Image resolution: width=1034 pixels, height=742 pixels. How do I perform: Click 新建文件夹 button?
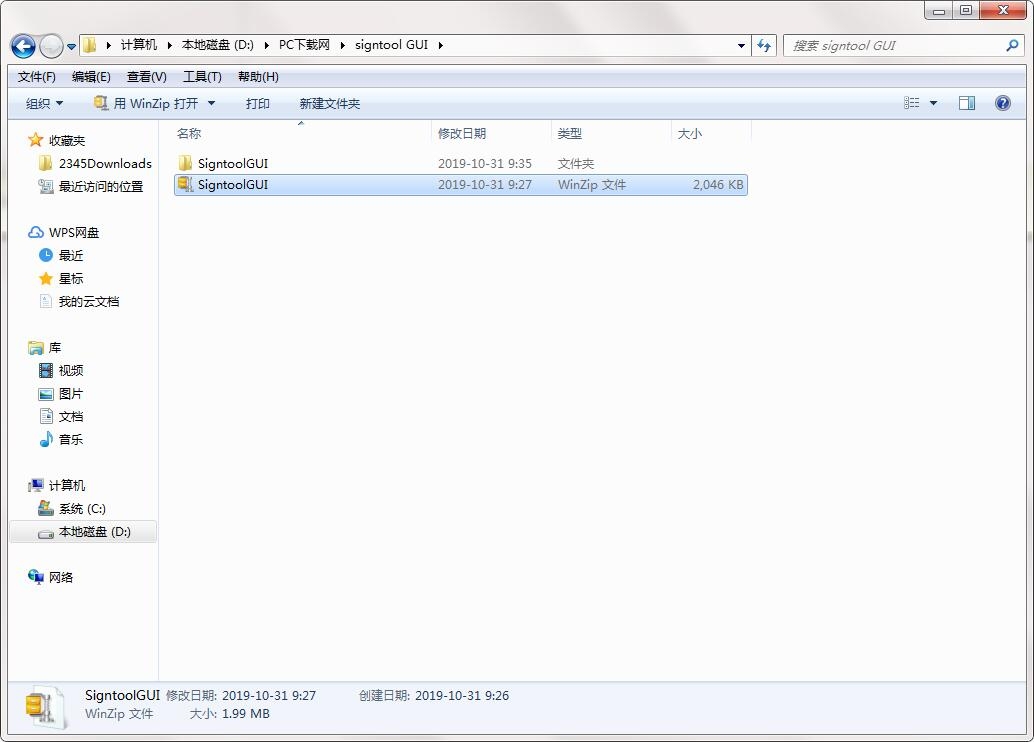[329, 104]
